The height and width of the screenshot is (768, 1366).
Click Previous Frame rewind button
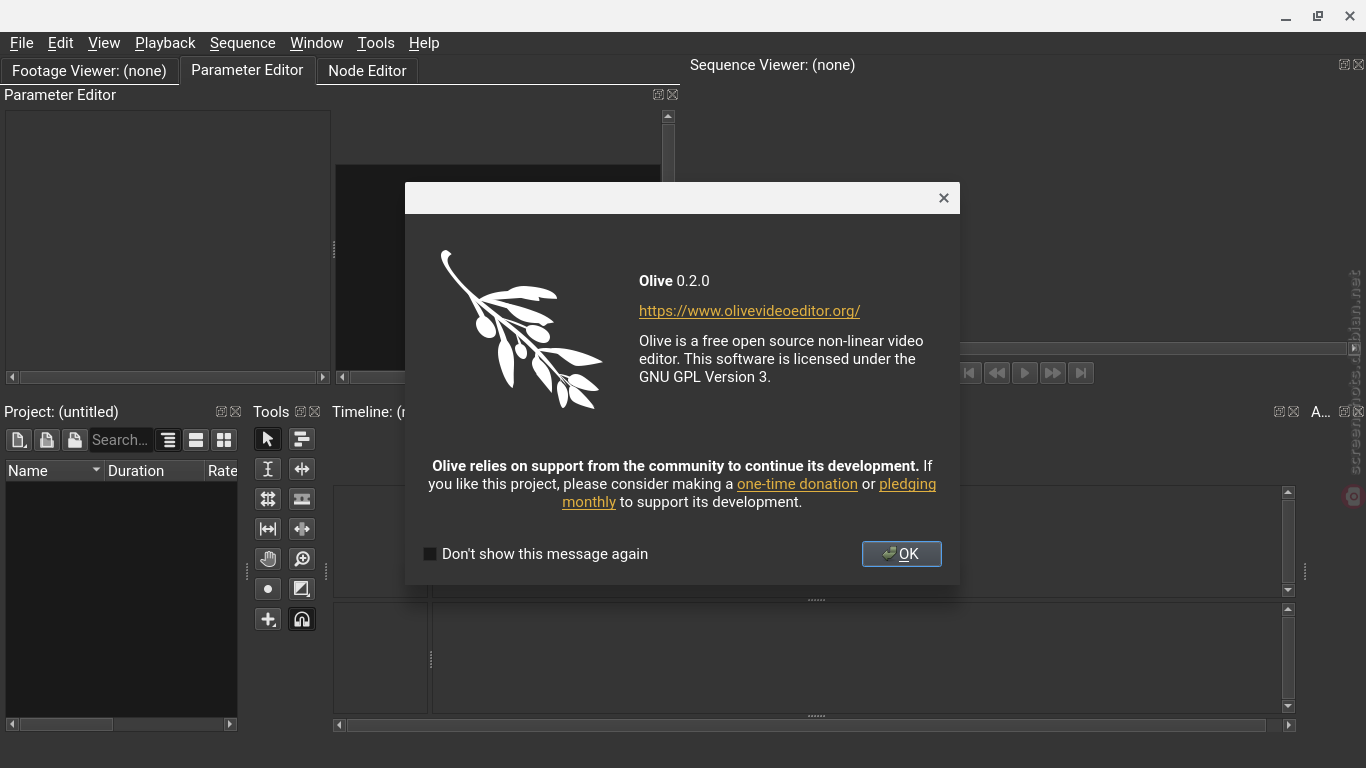click(997, 373)
